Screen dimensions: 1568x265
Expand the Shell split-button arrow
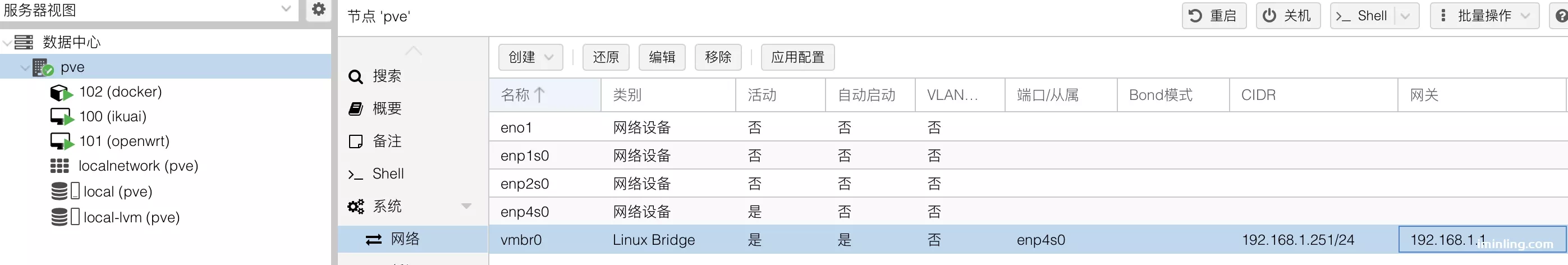tap(1405, 16)
